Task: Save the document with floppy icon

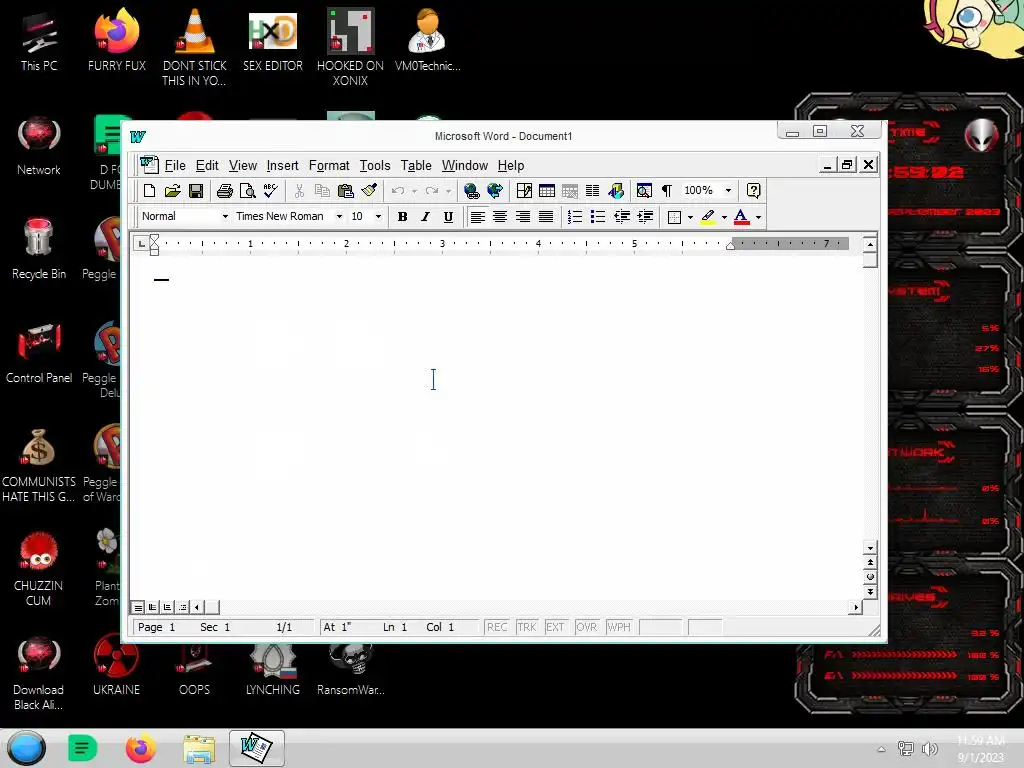Action: tap(196, 191)
